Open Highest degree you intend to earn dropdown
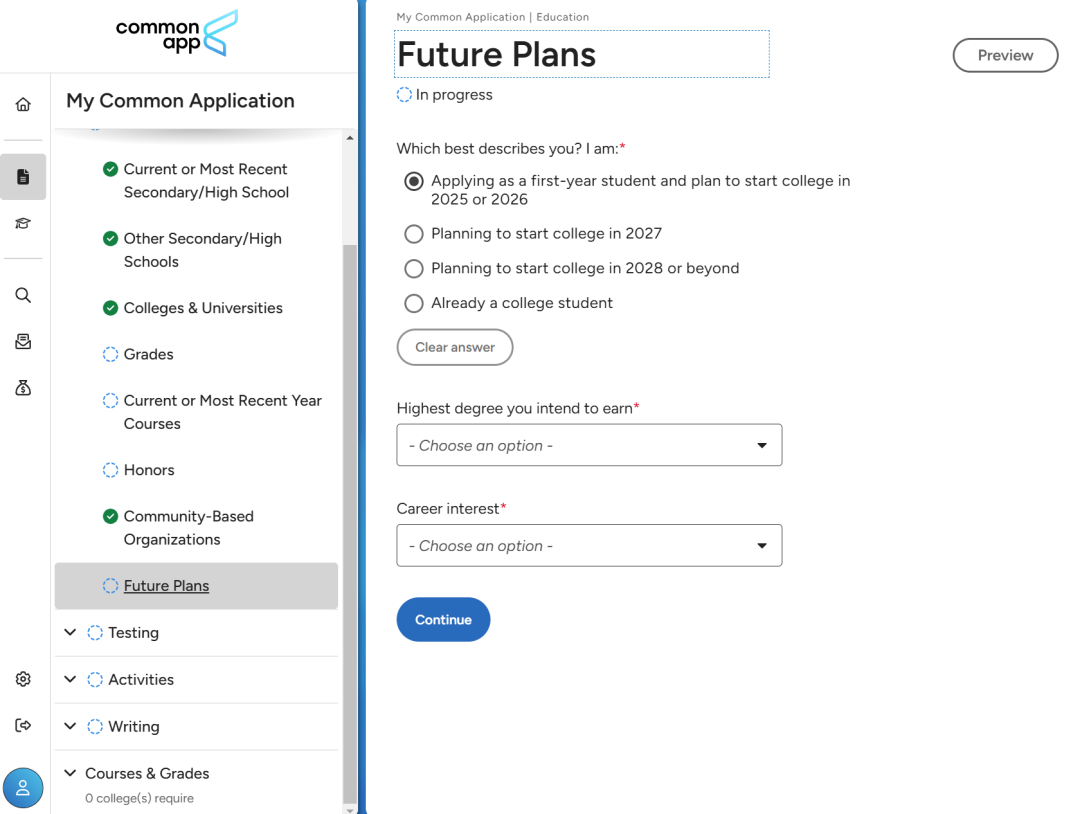Viewport: 1080px width, 814px height. tap(589, 445)
